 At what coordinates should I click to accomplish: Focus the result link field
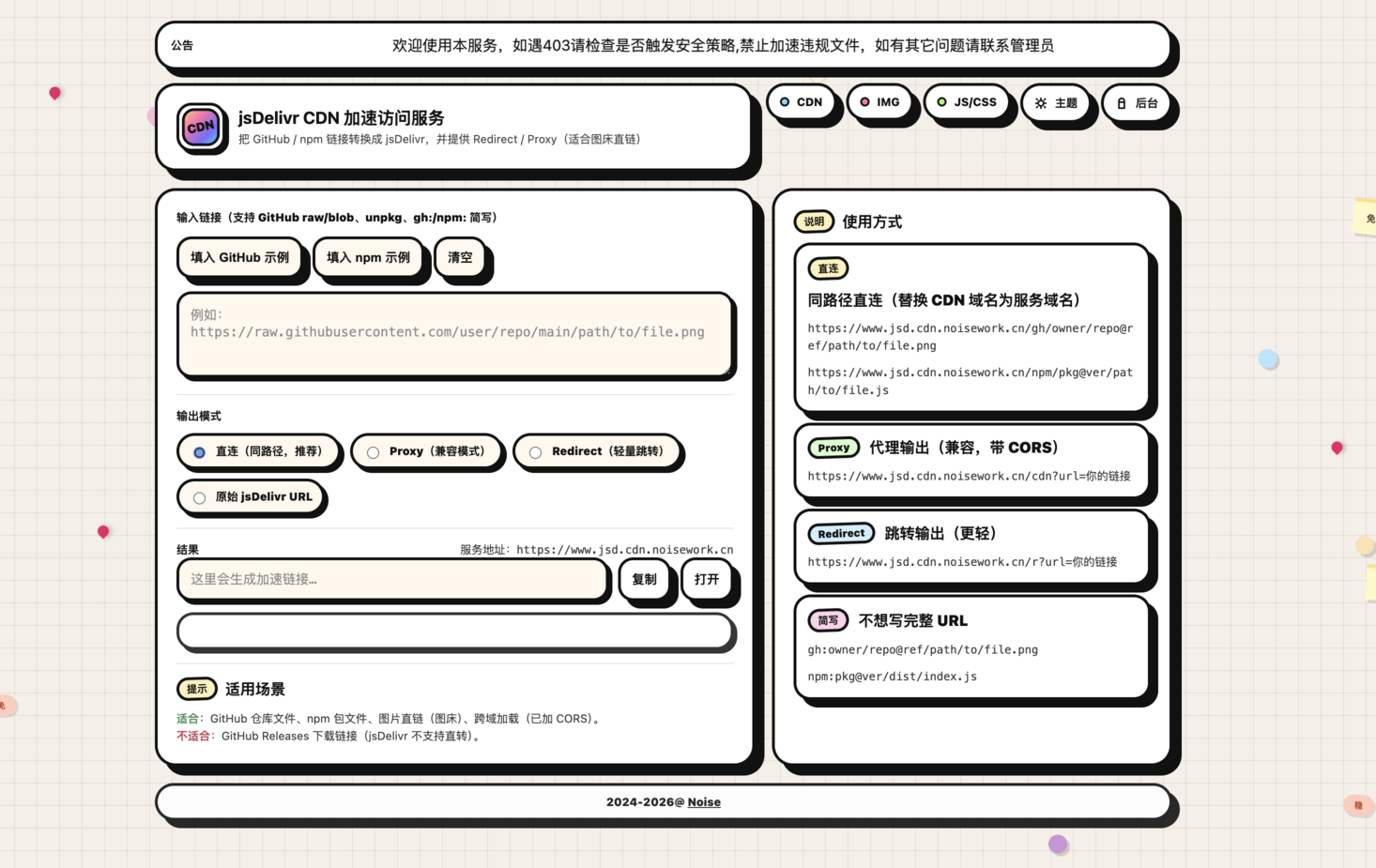click(392, 579)
